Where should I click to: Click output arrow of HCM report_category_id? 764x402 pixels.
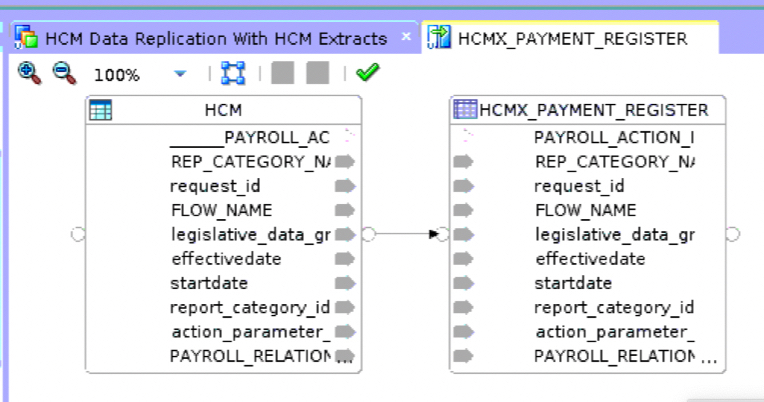[345, 307]
